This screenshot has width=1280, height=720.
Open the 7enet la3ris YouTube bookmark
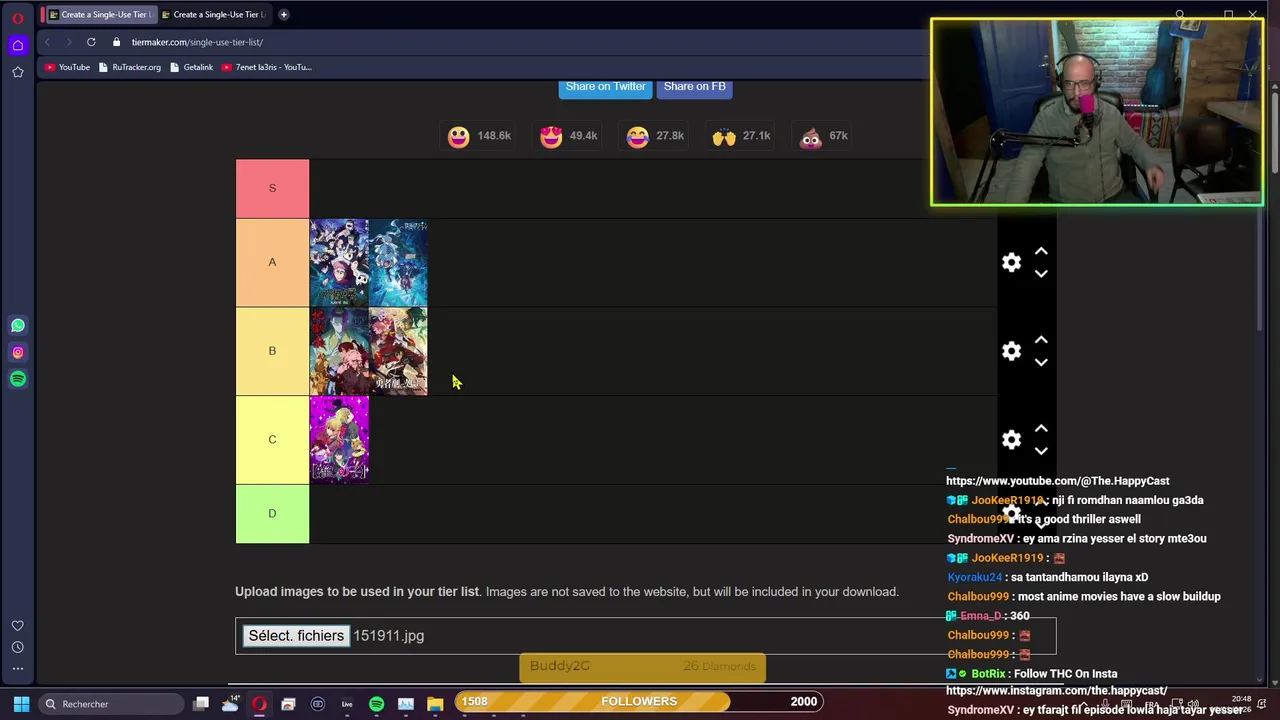[267, 67]
